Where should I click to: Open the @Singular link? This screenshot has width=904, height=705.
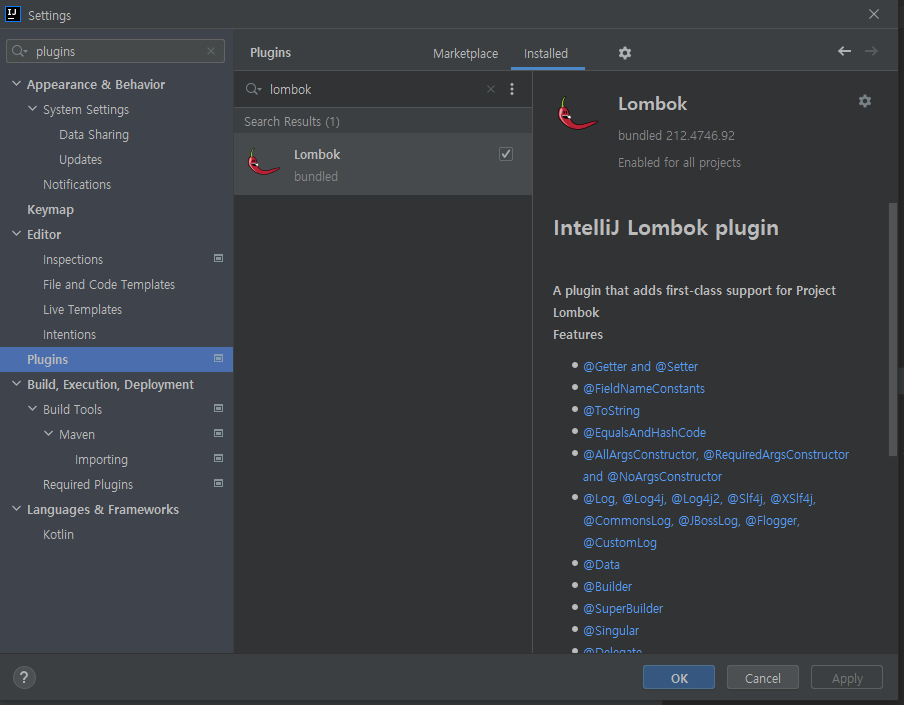click(x=611, y=630)
